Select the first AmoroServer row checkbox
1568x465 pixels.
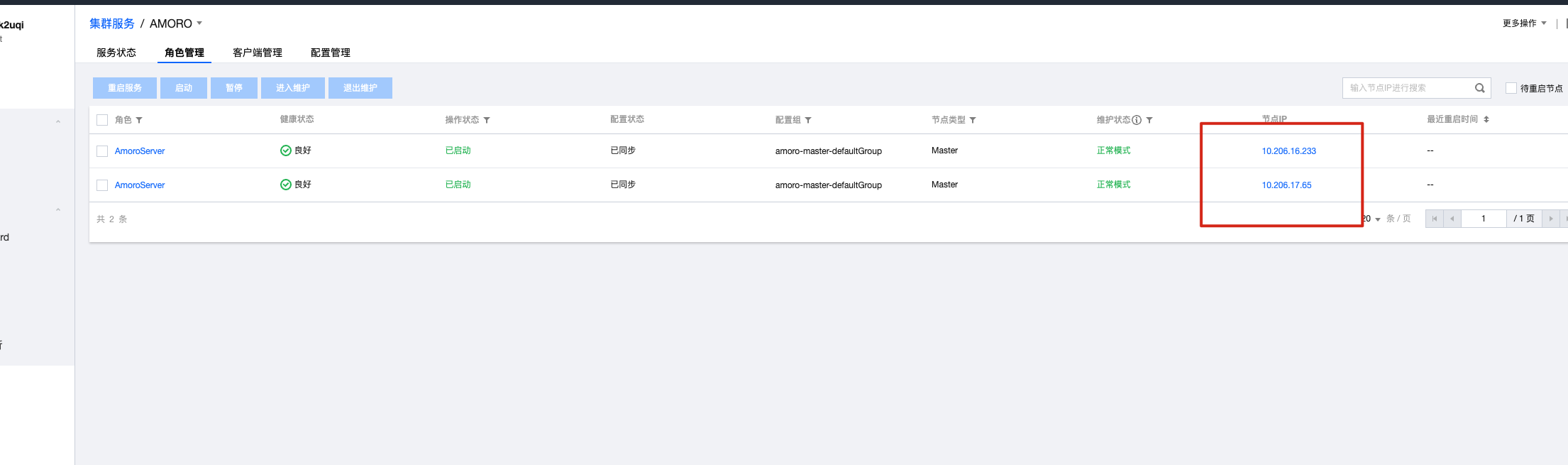pyautogui.click(x=102, y=151)
